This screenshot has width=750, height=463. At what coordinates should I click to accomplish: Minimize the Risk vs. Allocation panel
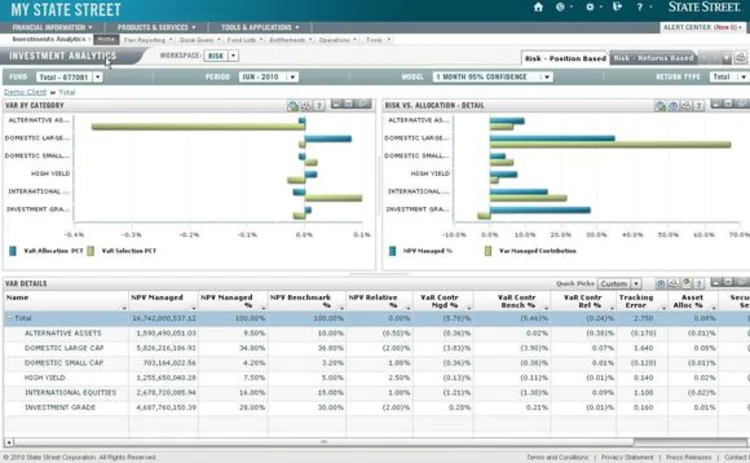point(716,104)
